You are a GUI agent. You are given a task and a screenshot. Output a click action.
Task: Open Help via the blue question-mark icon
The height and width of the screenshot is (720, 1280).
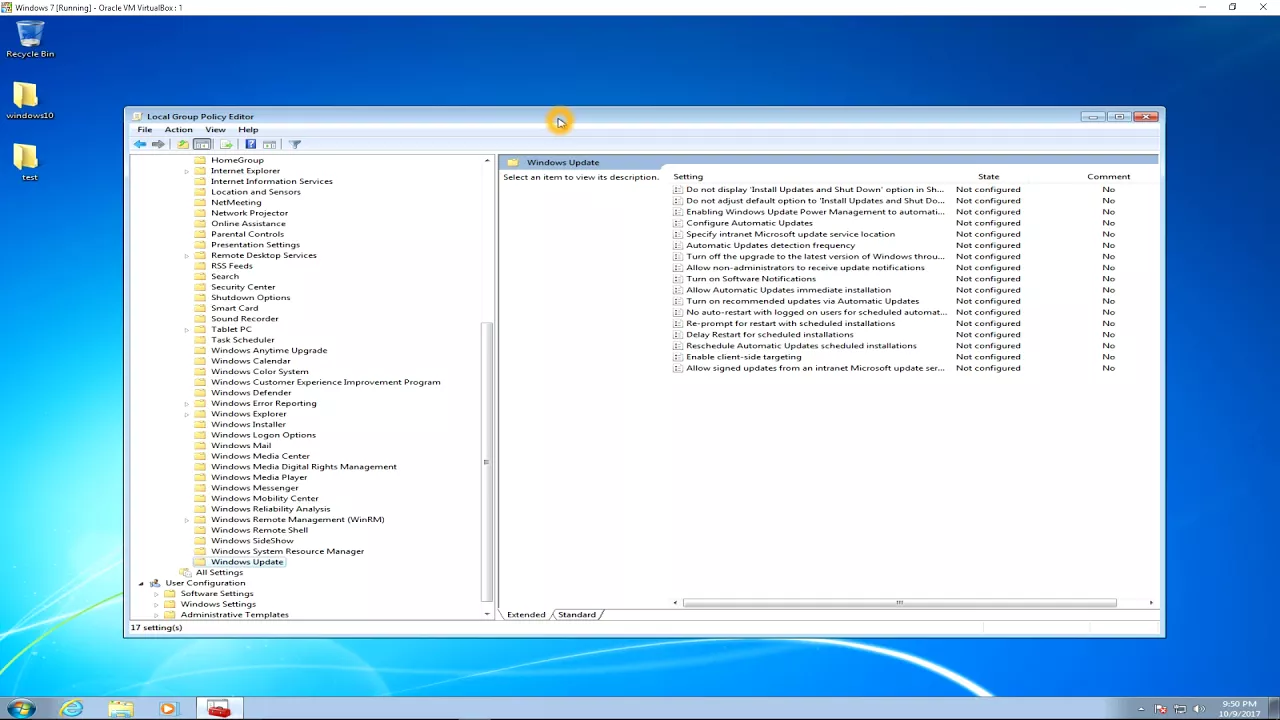click(x=250, y=144)
